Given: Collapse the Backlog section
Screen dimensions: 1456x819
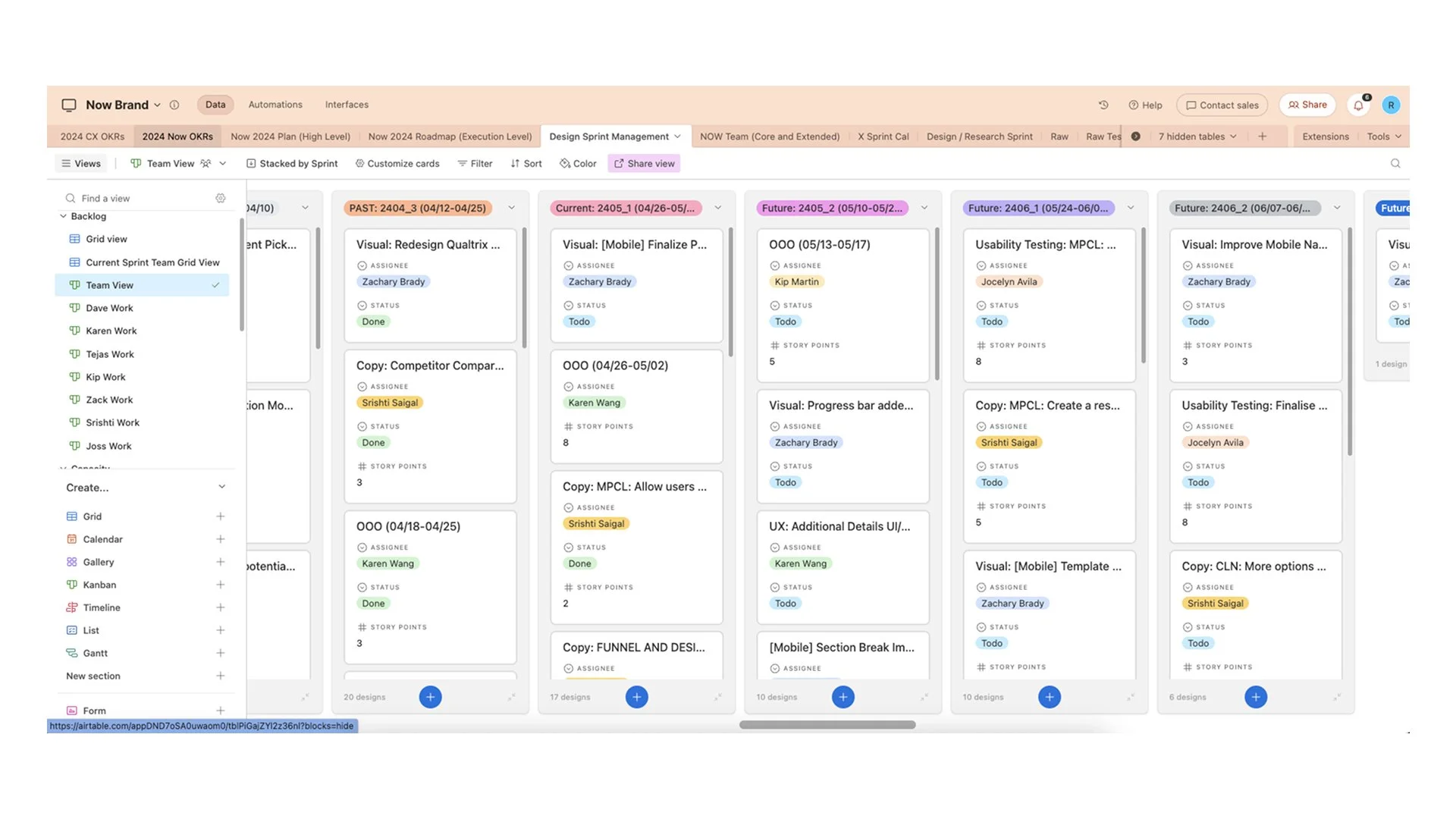Looking at the screenshot, I should click(64, 216).
